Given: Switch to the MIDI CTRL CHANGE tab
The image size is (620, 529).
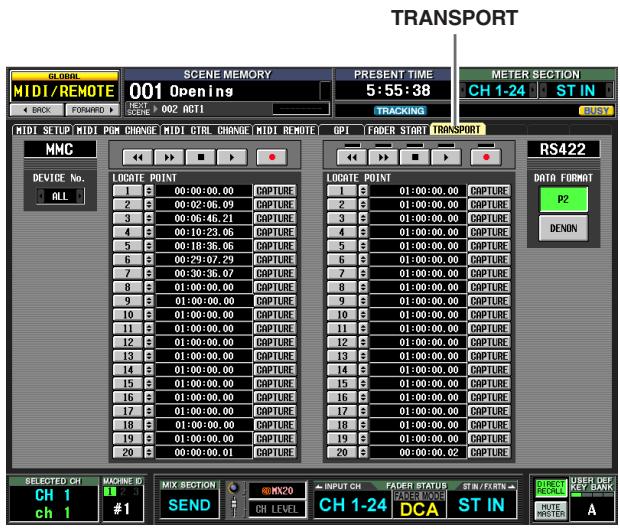Looking at the screenshot, I should [x=206, y=130].
